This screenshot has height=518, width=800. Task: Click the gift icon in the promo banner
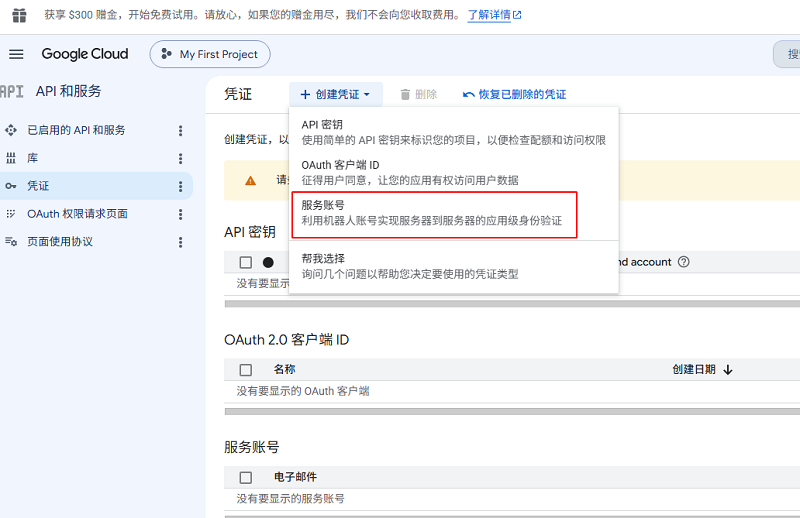(x=19, y=15)
